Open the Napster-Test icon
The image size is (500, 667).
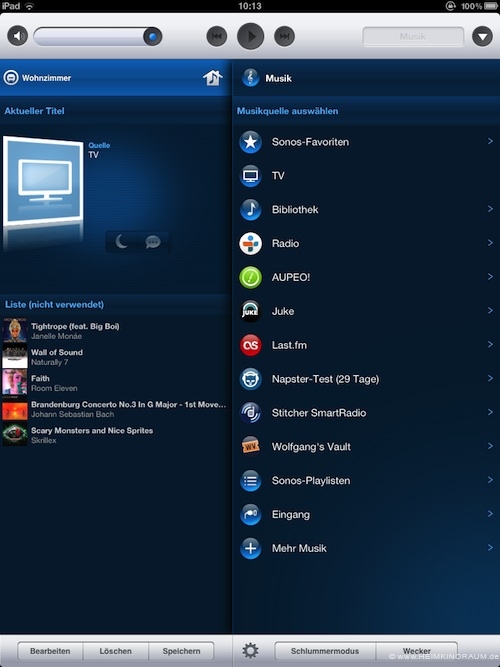tap(250, 379)
